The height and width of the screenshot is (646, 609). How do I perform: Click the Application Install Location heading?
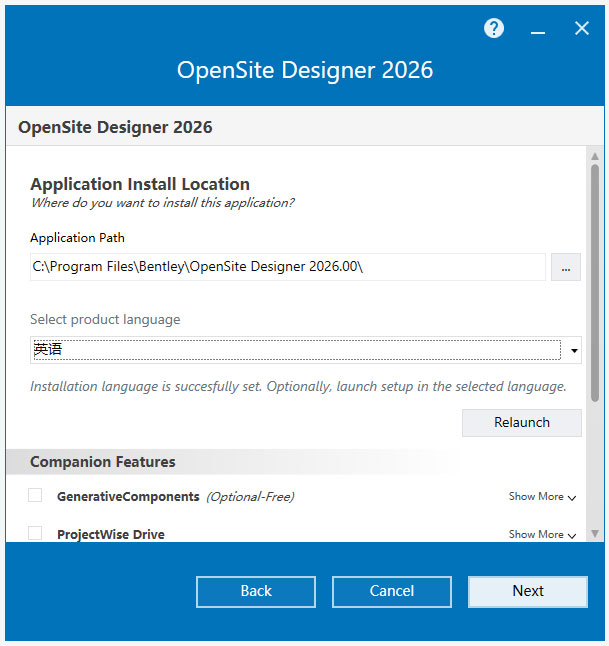pyautogui.click(x=140, y=184)
